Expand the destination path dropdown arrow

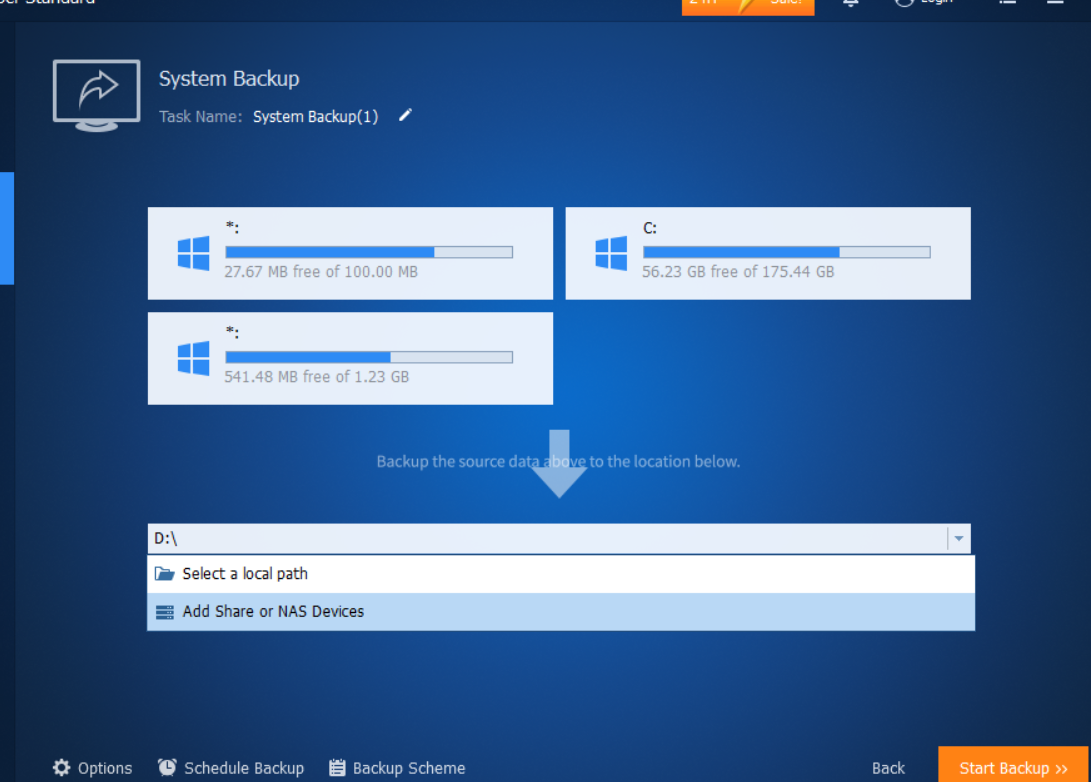point(959,538)
